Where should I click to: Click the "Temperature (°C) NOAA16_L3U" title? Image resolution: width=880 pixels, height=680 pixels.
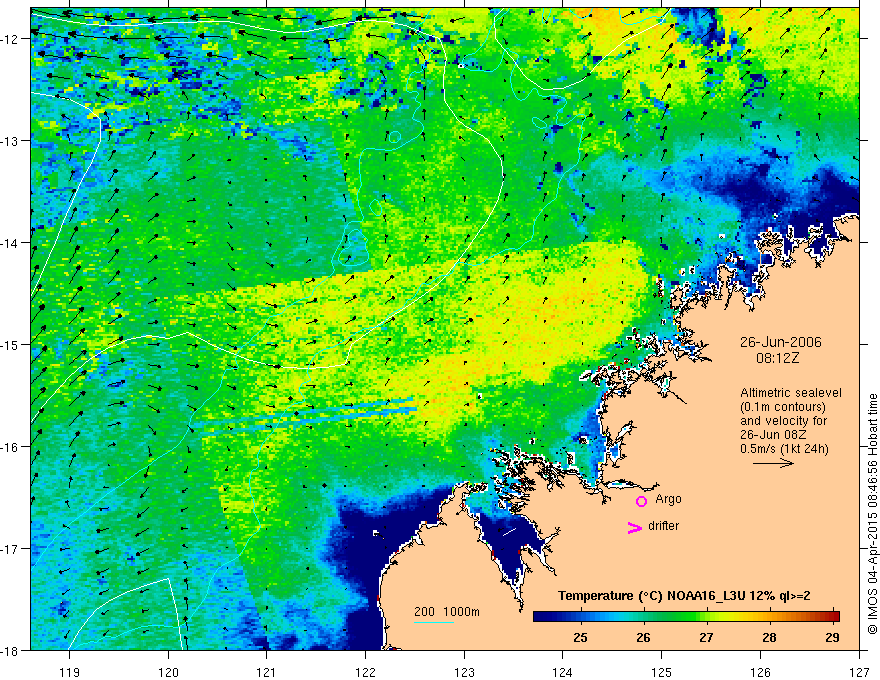click(651, 596)
